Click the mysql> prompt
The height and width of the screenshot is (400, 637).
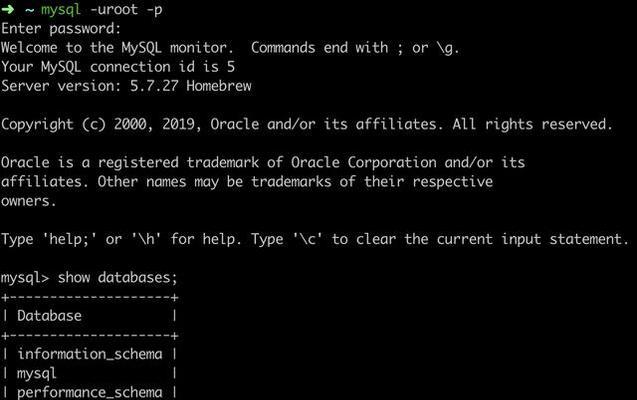25,278
